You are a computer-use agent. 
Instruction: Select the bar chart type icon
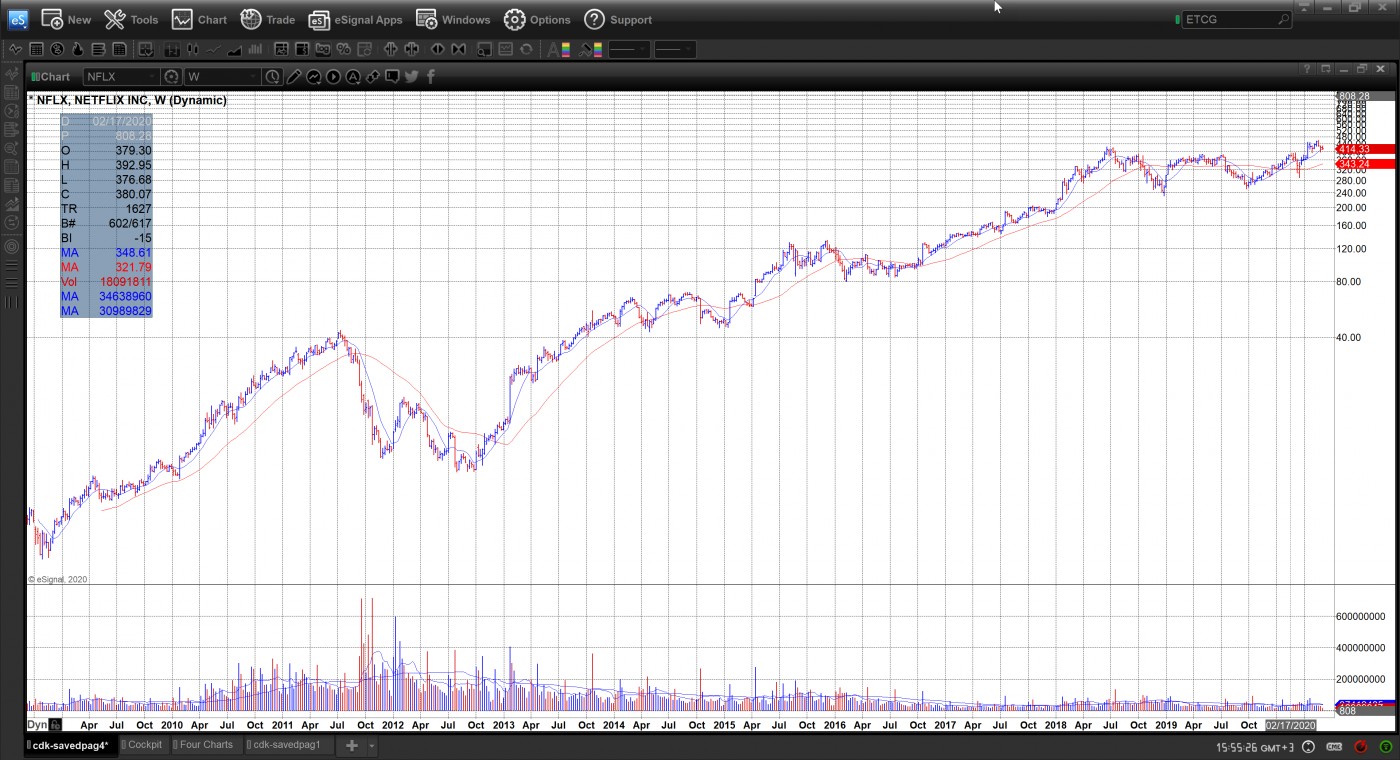tap(171, 49)
